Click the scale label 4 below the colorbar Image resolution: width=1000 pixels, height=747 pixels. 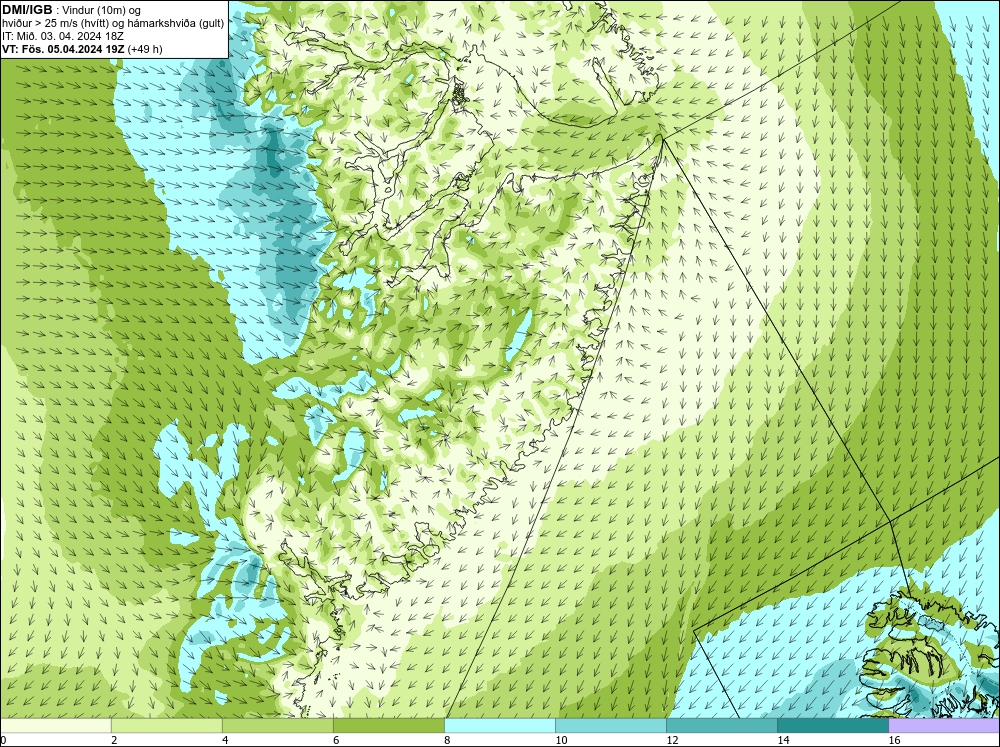(225, 740)
